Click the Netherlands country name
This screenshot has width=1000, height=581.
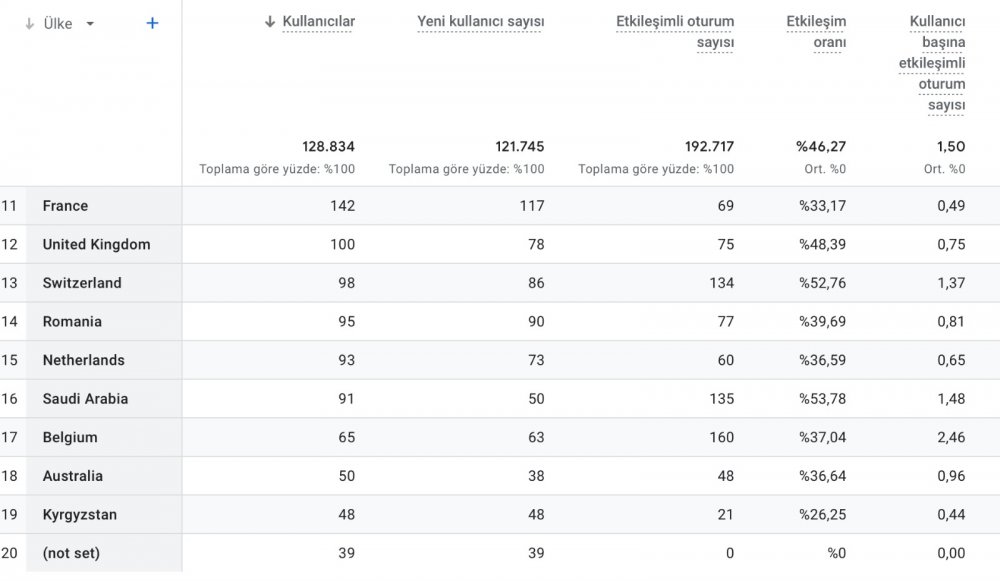click(84, 360)
